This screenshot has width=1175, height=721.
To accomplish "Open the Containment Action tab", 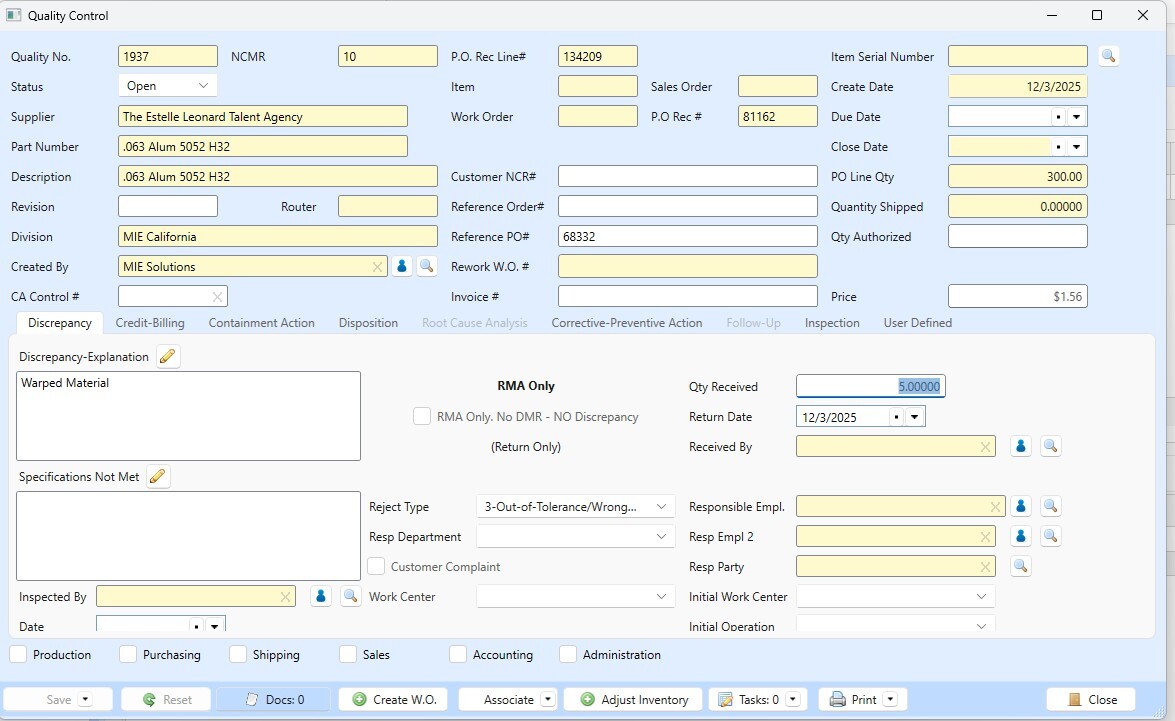I will (262, 322).
